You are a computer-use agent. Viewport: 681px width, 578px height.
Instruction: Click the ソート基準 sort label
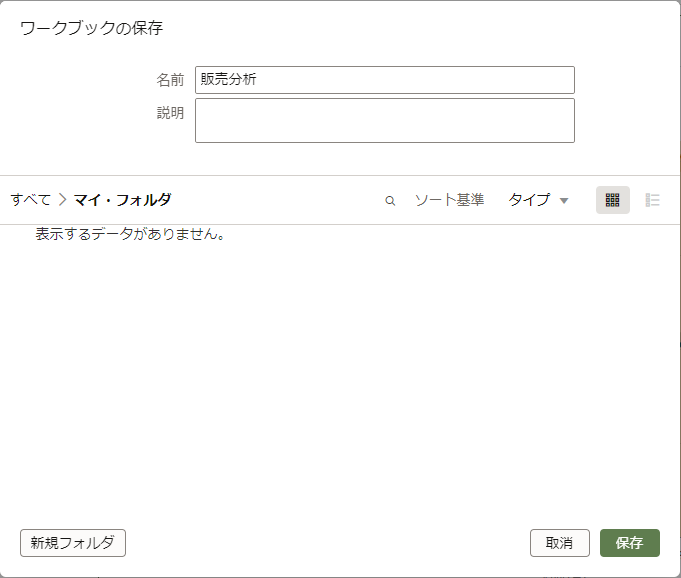click(x=449, y=200)
